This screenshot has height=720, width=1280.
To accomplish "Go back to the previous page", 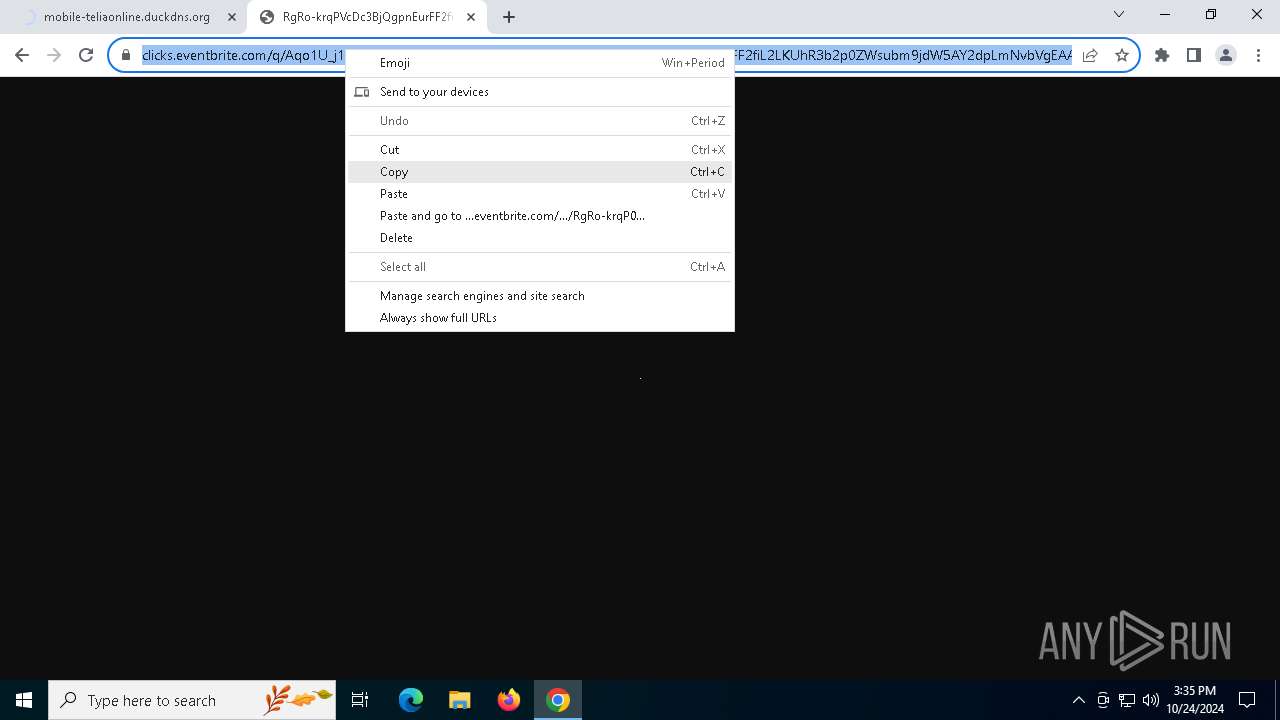I will [x=22, y=55].
